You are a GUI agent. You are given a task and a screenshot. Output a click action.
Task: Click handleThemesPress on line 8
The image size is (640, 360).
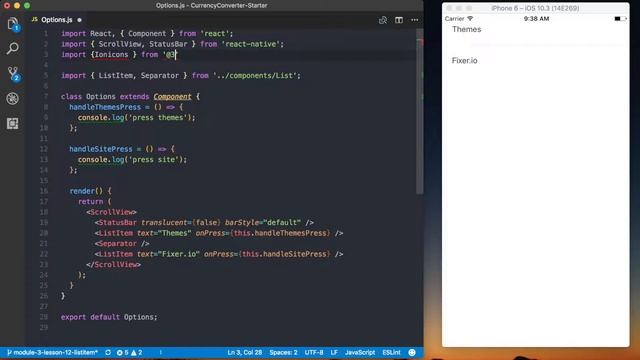105,107
